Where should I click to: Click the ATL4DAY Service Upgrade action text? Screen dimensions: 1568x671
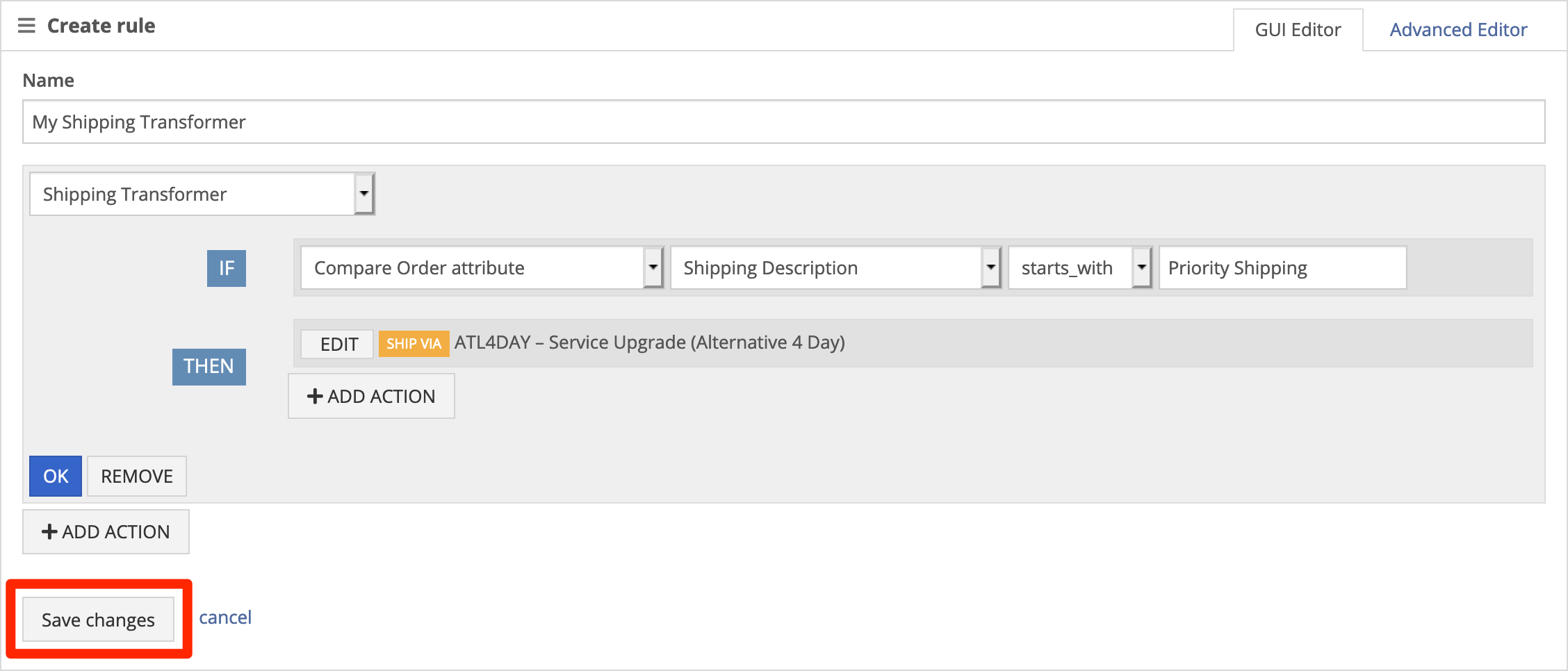click(x=650, y=342)
